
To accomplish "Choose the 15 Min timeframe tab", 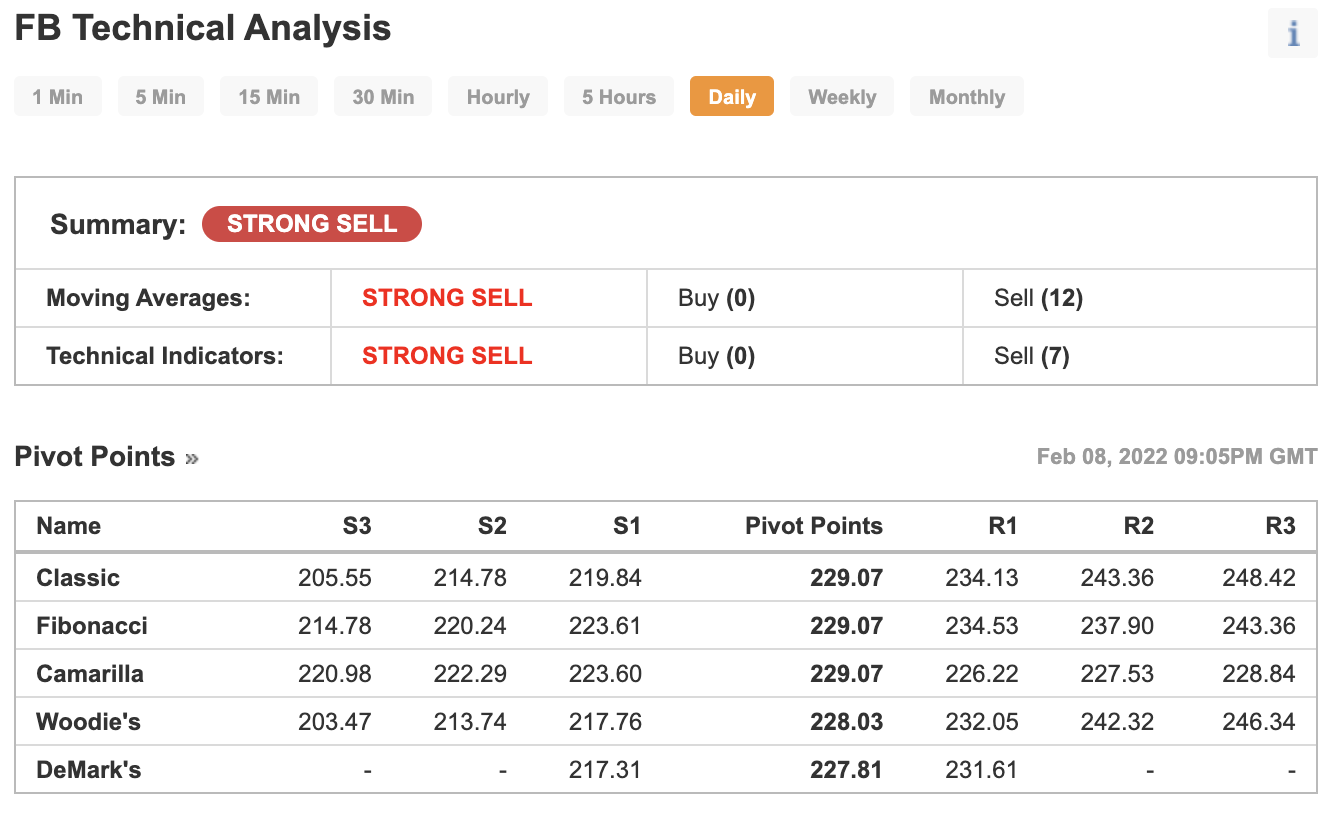I will pyautogui.click(x=269, y=97).
